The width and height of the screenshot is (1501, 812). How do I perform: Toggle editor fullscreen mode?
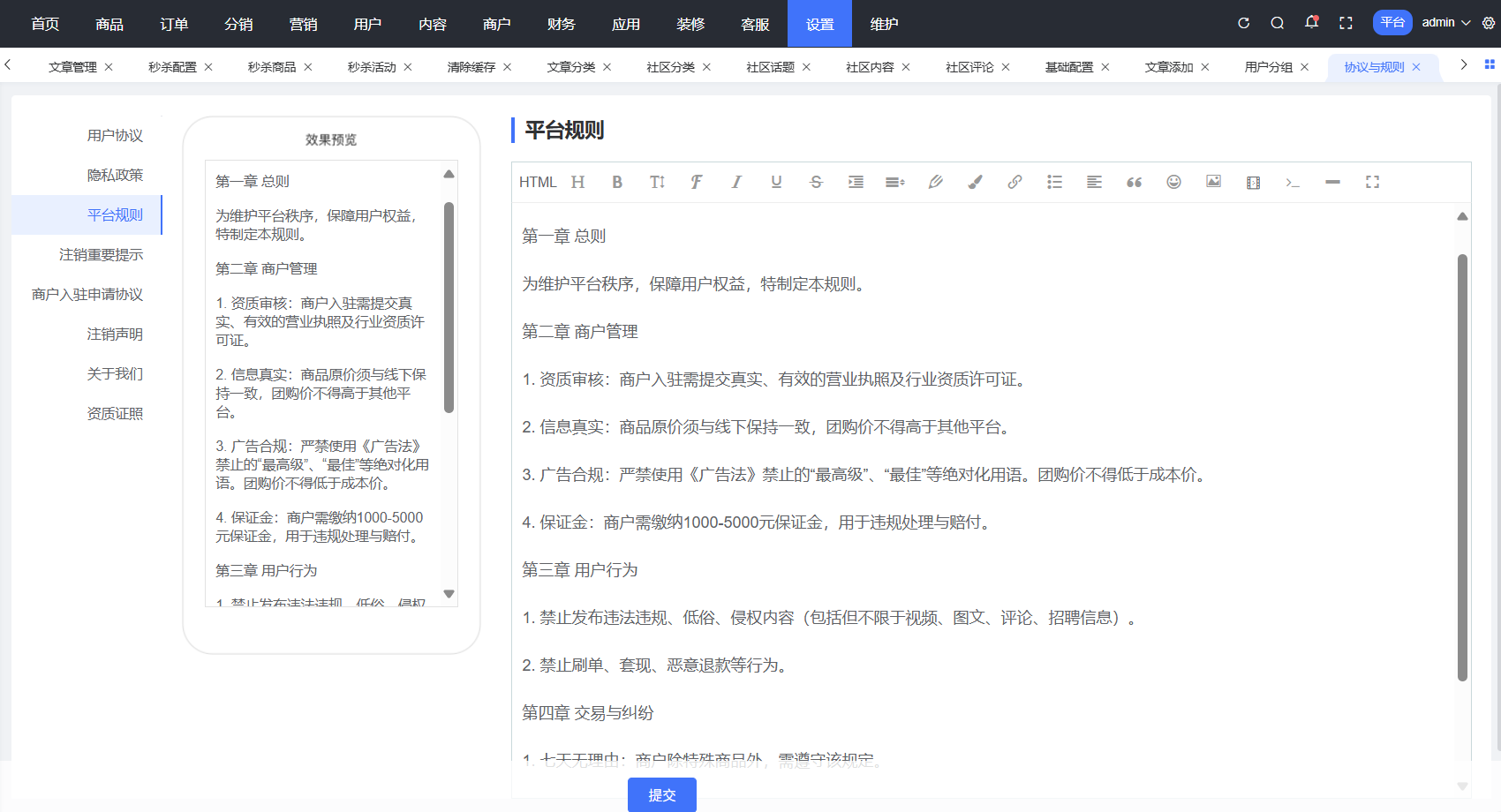[x=1372, y=182]
